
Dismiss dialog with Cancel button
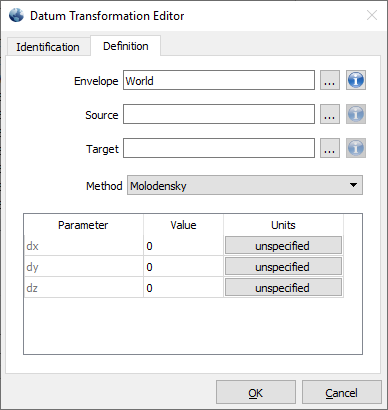pyautogui.click(x=342, y=393)
